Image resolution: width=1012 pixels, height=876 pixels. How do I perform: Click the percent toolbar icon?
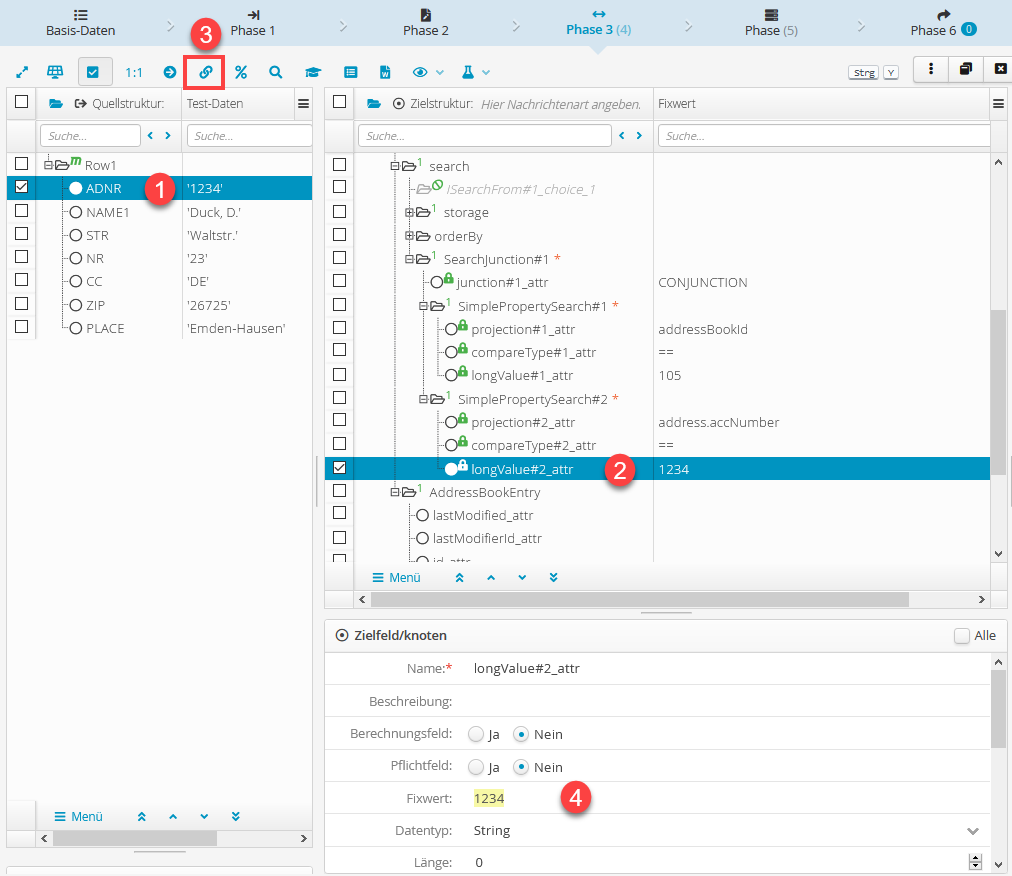coord(241,72)
